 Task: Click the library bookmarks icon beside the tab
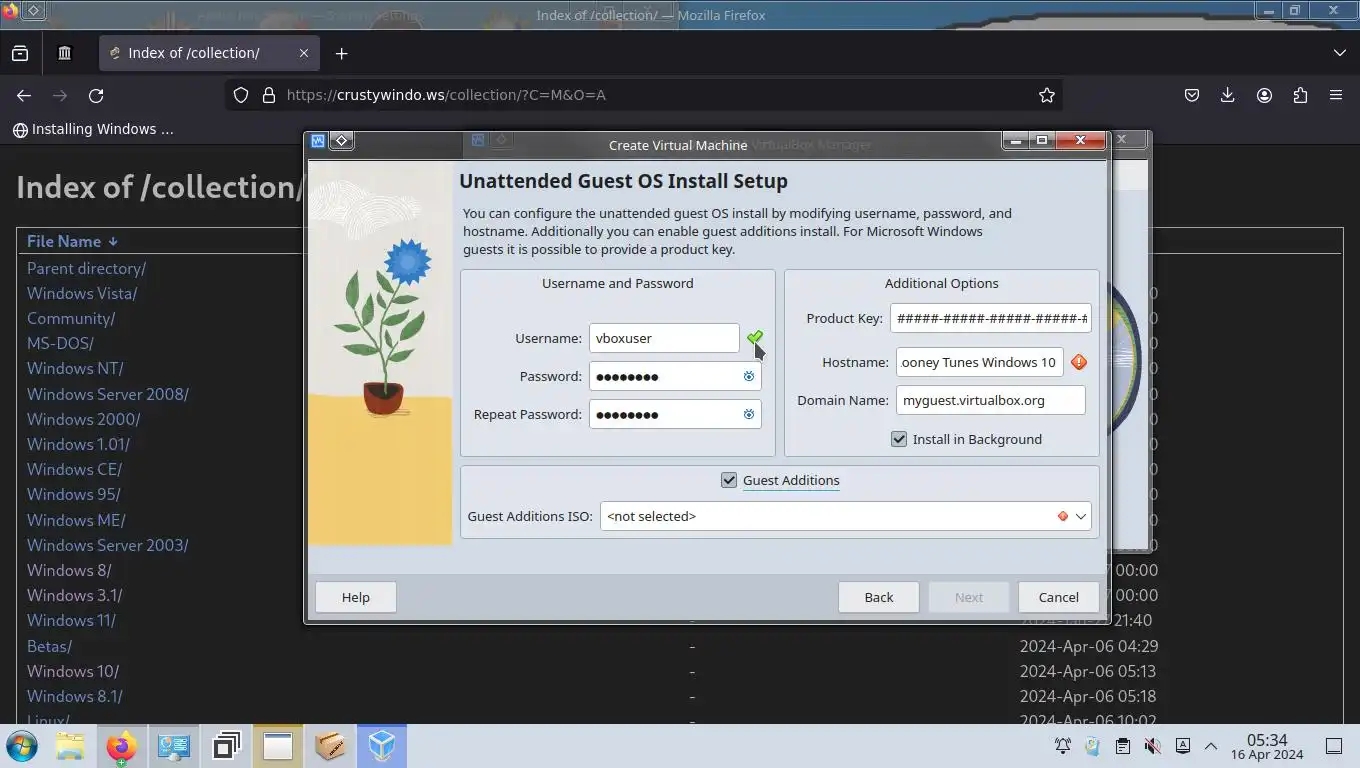point(64,53)
